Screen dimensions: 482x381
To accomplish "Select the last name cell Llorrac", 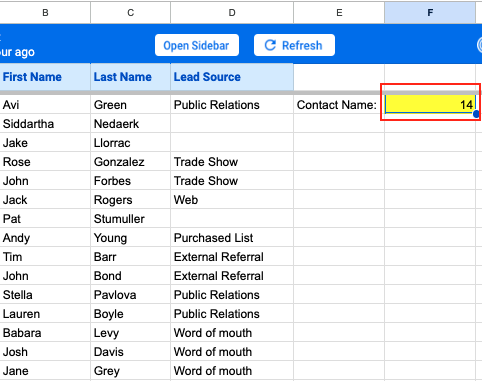I will [130, 143].
